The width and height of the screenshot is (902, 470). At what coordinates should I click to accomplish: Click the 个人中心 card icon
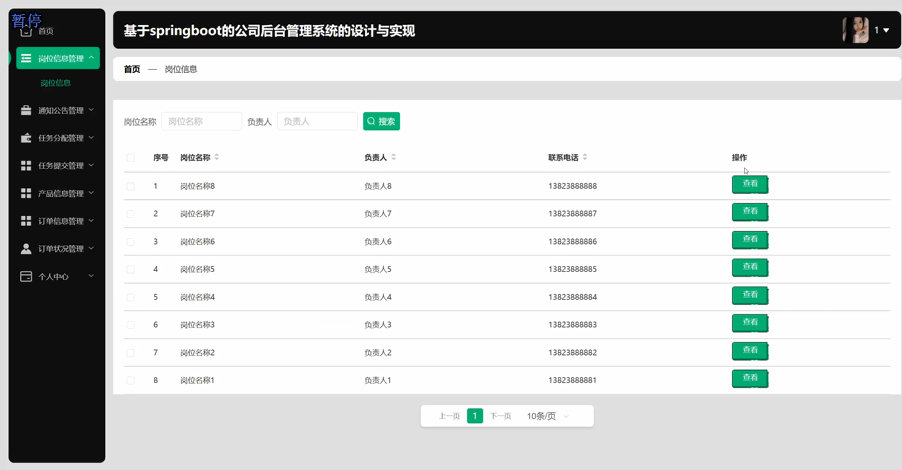click(x=26, y=277)
